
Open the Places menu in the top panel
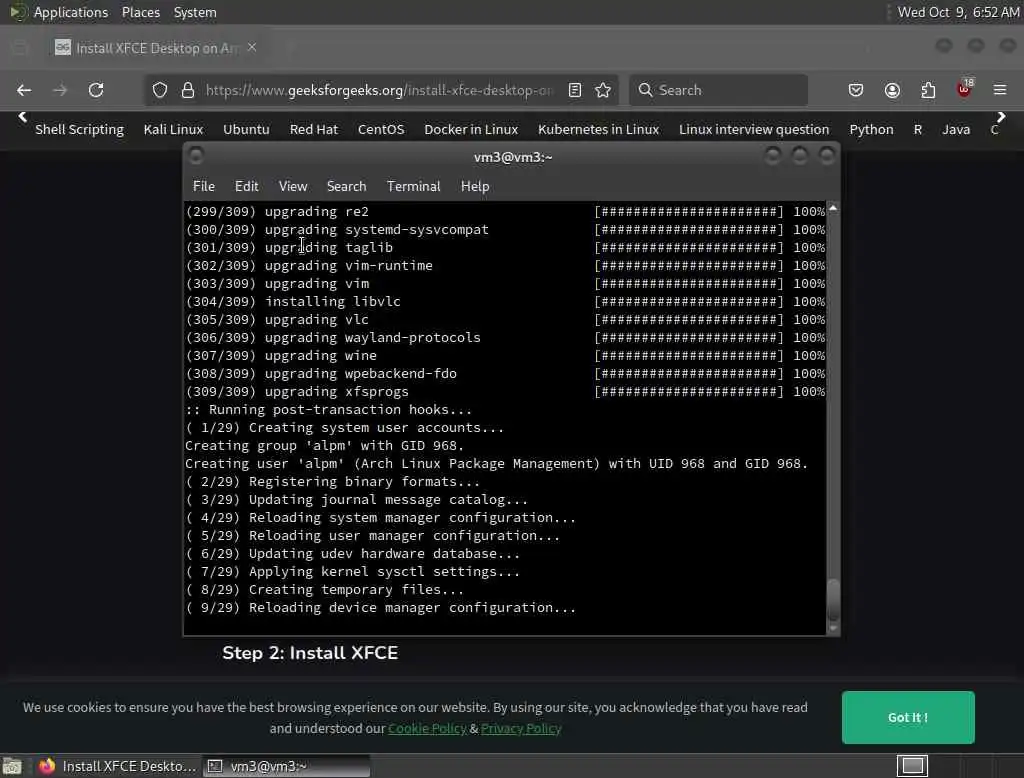click(x=140, y=12)
